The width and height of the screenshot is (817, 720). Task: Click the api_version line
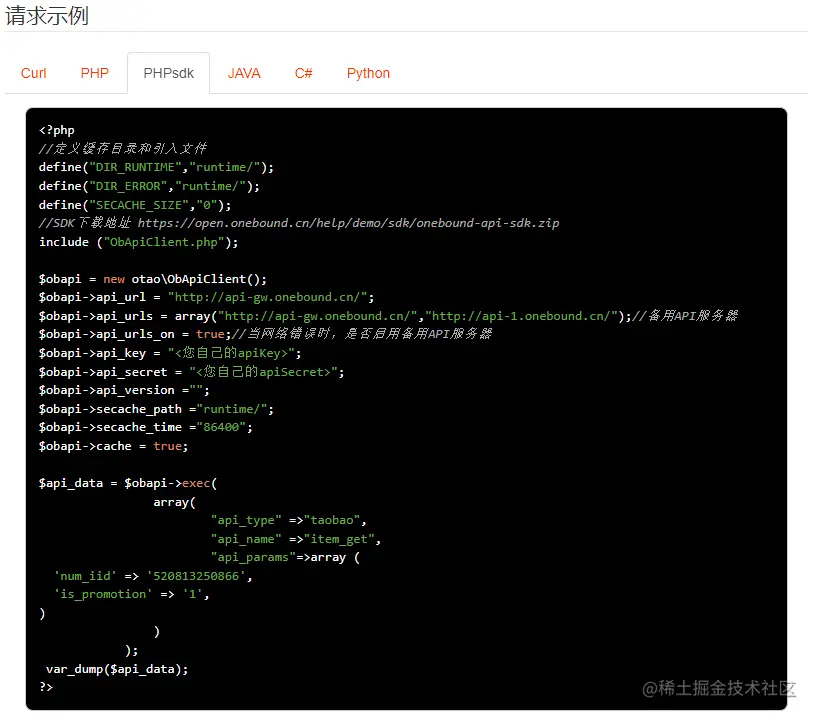(124, 390)
